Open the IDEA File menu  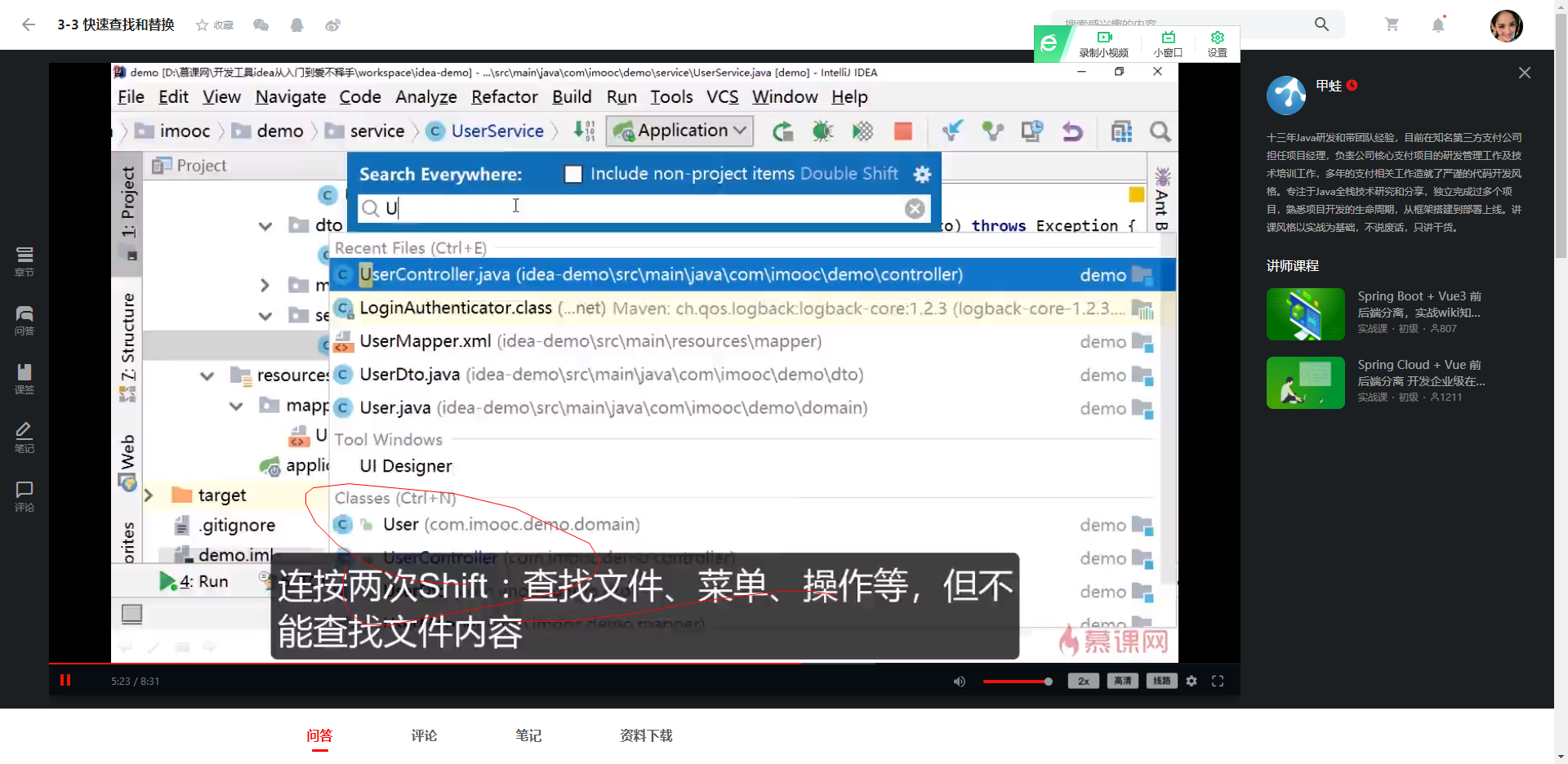click(131, 97)
